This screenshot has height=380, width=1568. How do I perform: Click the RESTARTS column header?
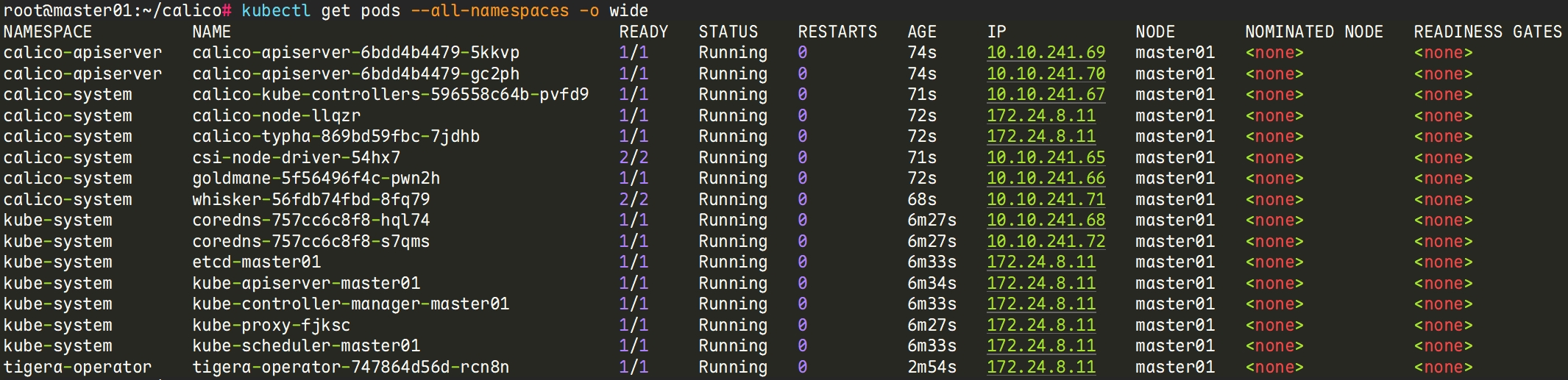point(837,32)
